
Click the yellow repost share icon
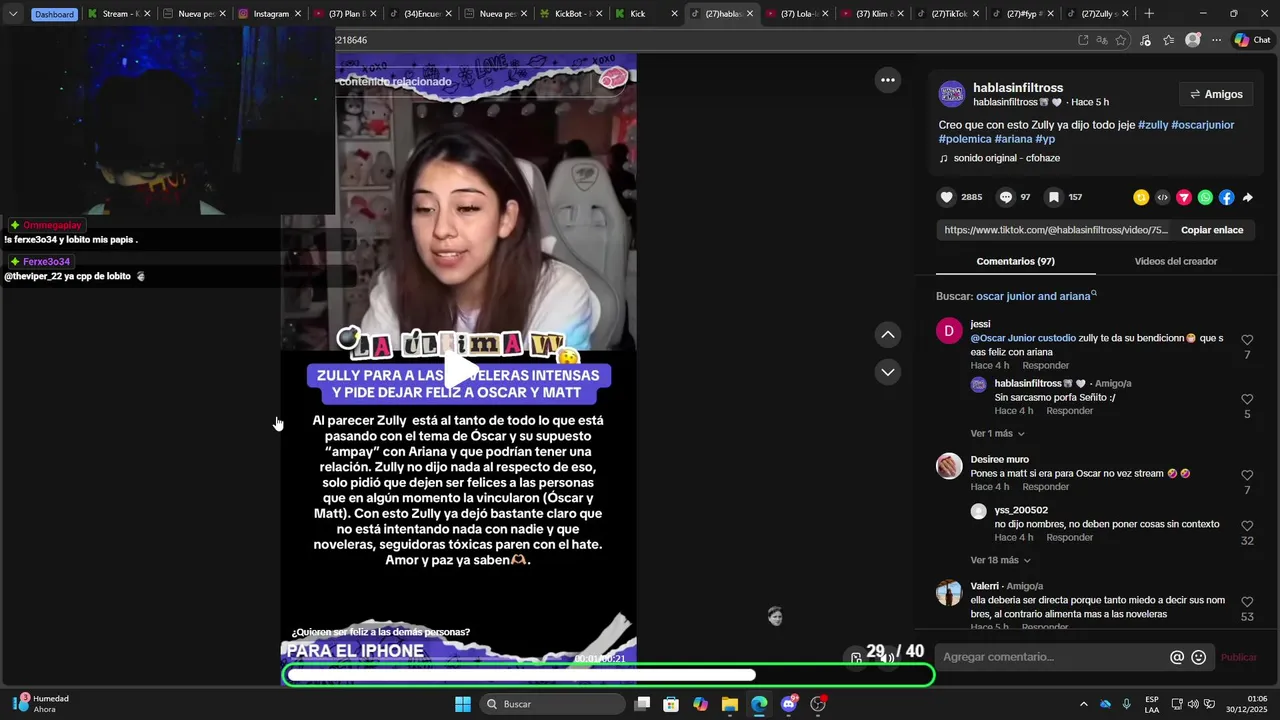[1141, 197]
